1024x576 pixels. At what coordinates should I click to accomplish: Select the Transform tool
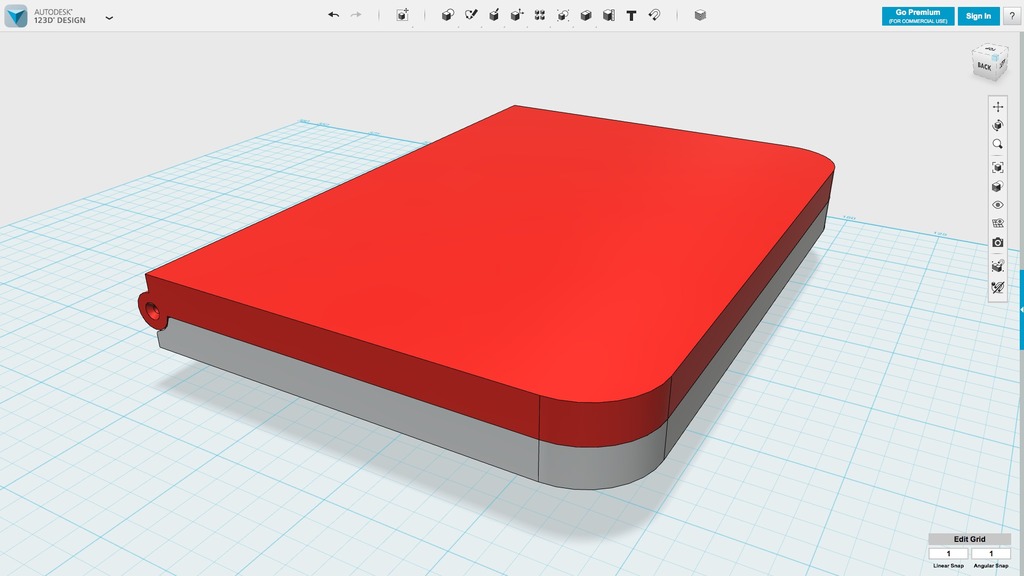tap(403, 15)
